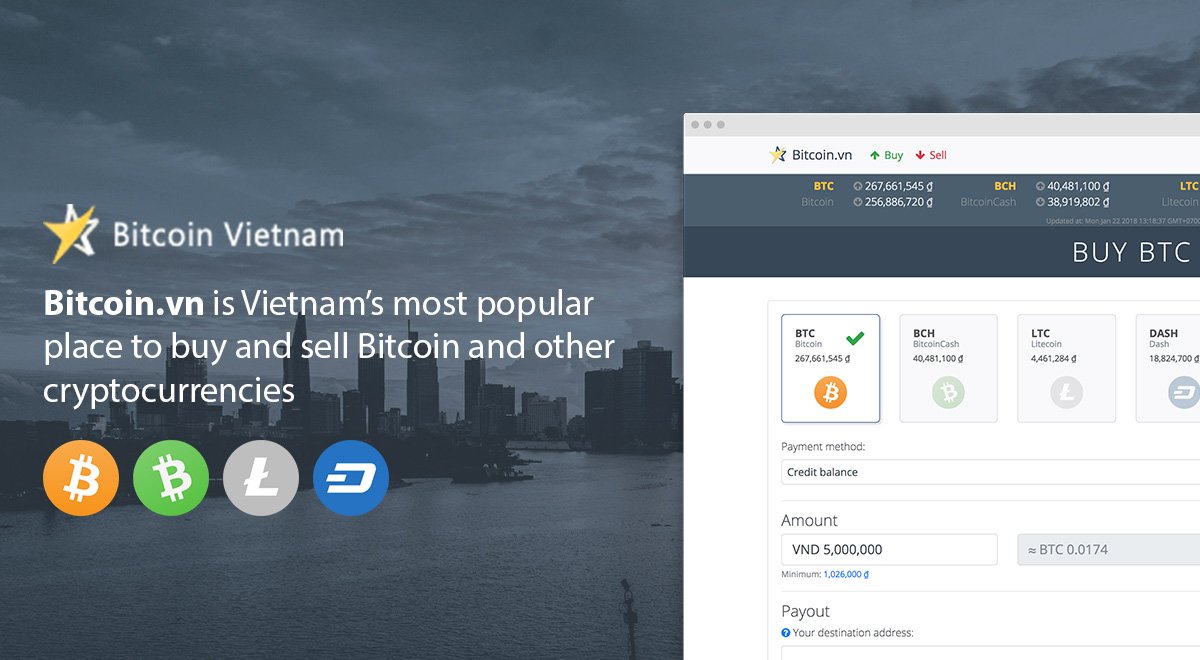Click the silver Litecoin coin icon
The width and height of the screenshot is (1200, 660).
(x=261, y=478)
